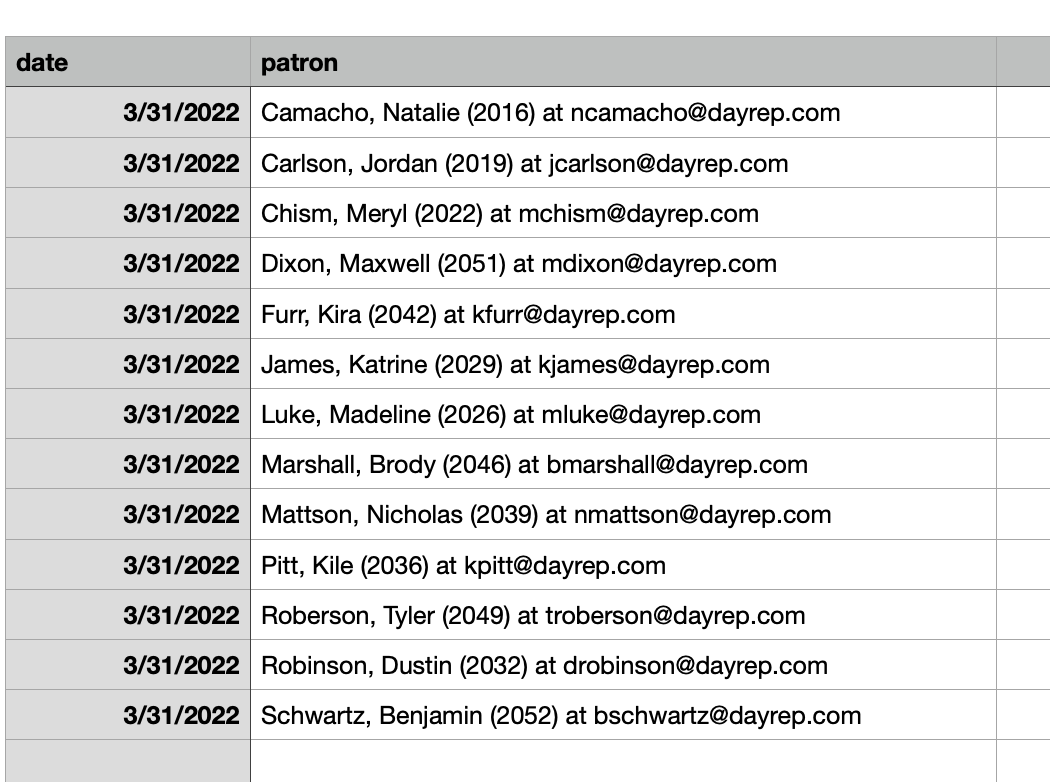Click the empty patron cell below Schwartz
This screenshot has width=1050, height=782.
(x=622, y=761)
